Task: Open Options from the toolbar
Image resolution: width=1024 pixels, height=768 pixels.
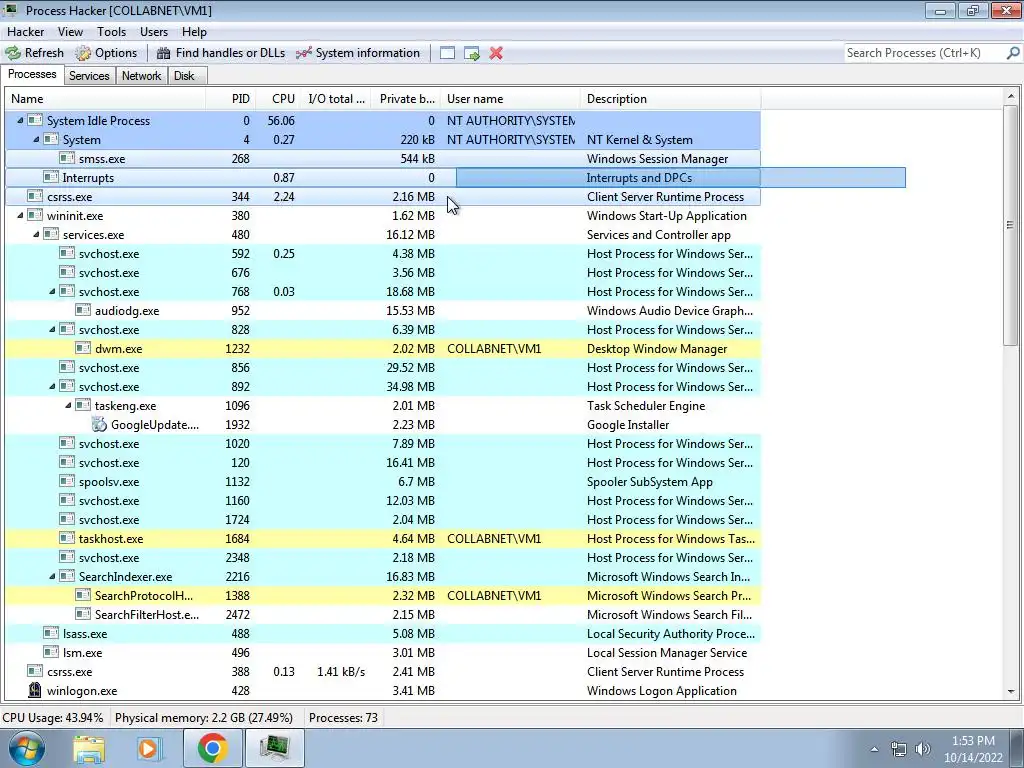Action: pyautogui.click(x=106, y=53)
